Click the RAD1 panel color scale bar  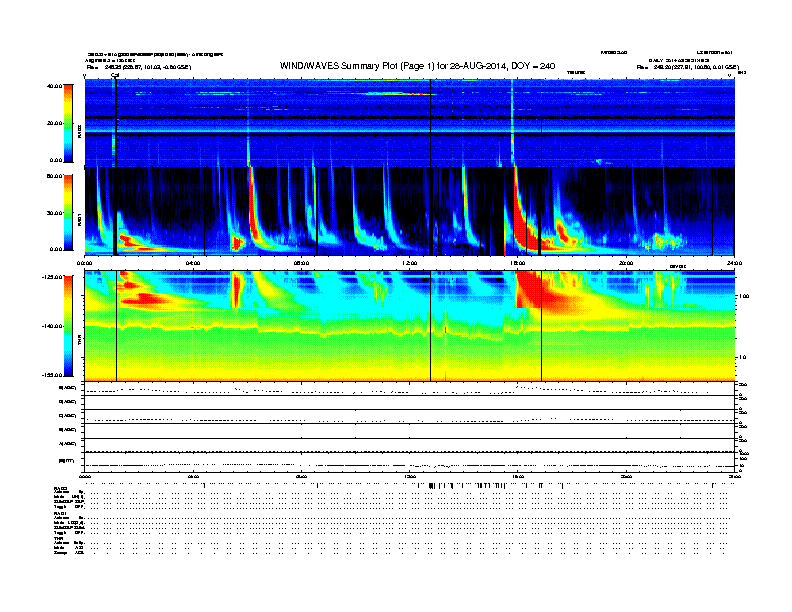68,212
